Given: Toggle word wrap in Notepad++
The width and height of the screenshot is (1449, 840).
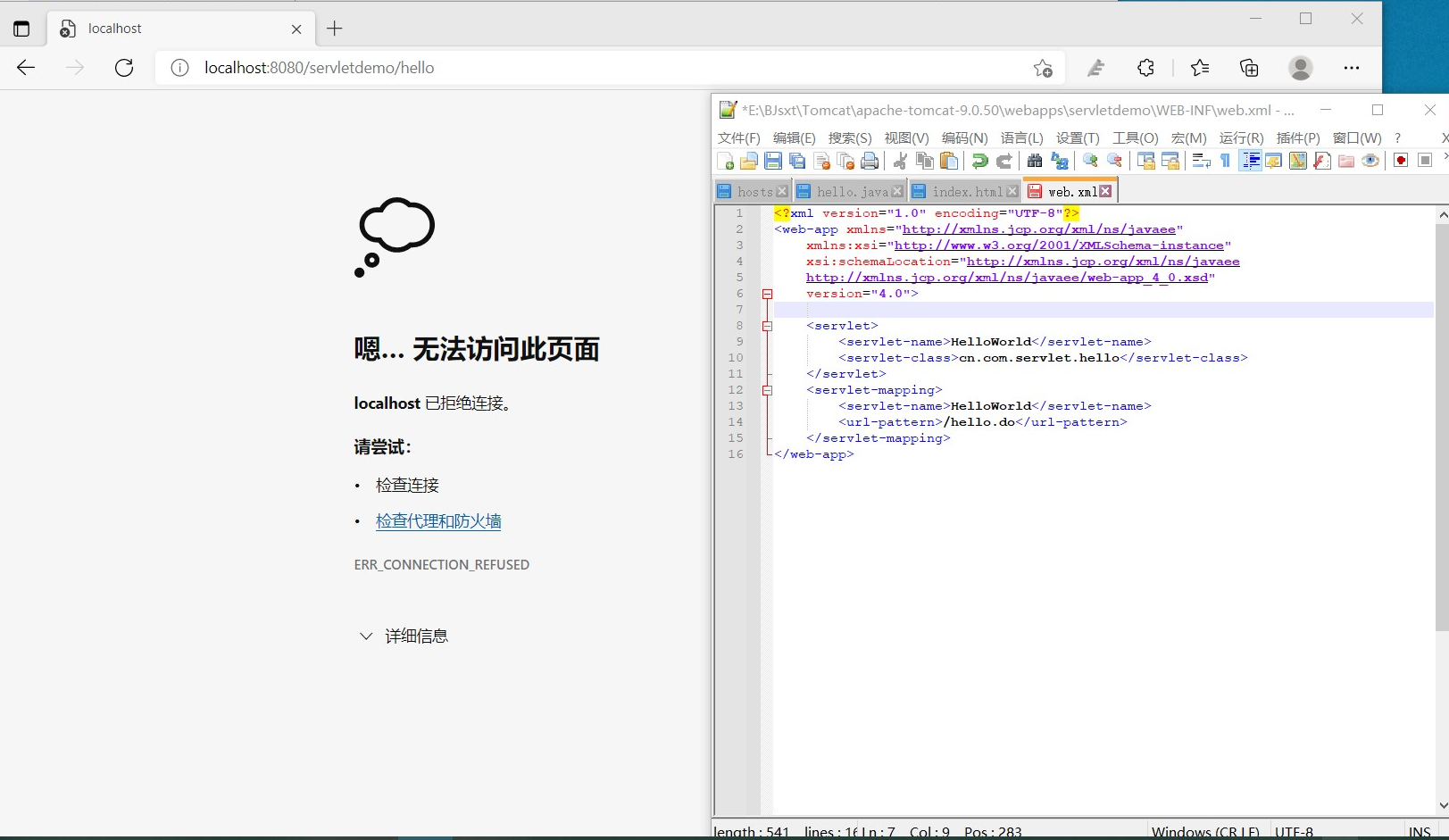Looking at the screenshot, I should 1201,161.
